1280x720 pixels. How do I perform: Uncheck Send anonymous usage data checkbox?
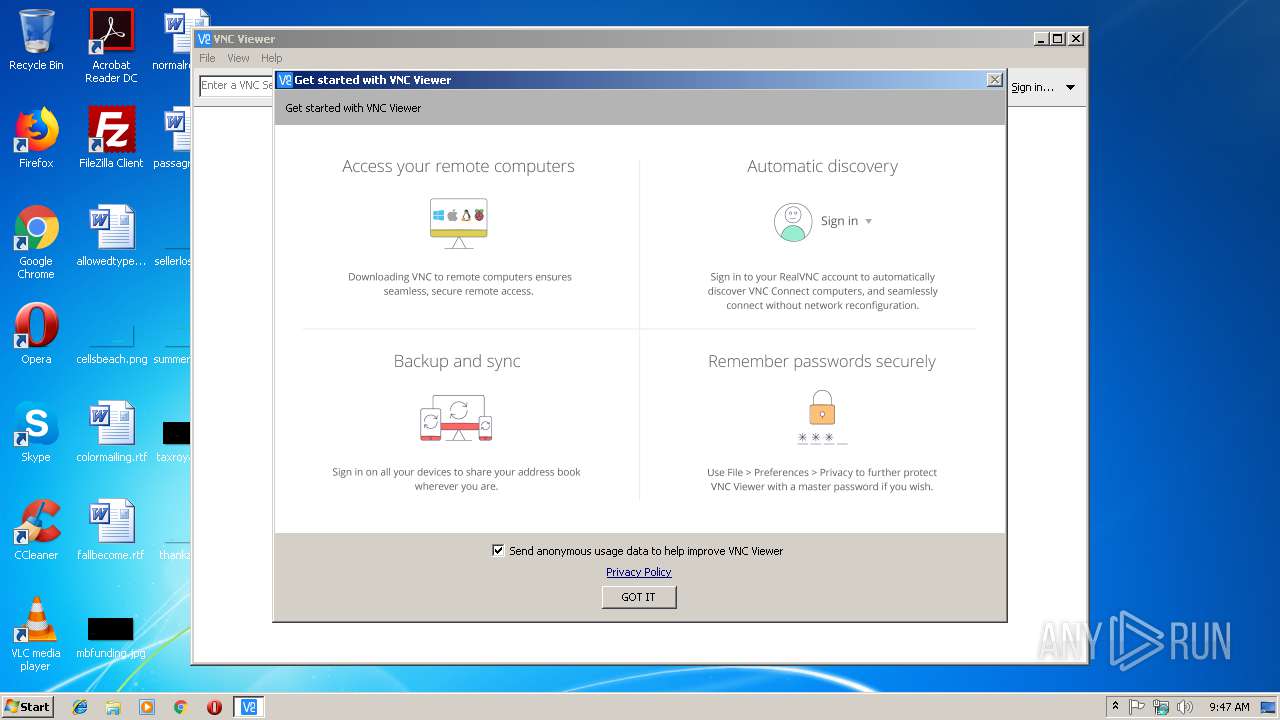coord(498,550)
